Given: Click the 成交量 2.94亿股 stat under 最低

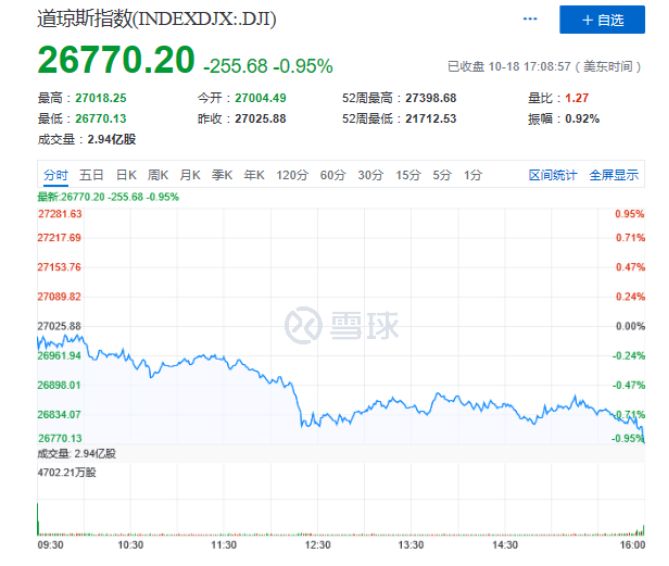Looking at the screenshot, I should click(87, 139).
